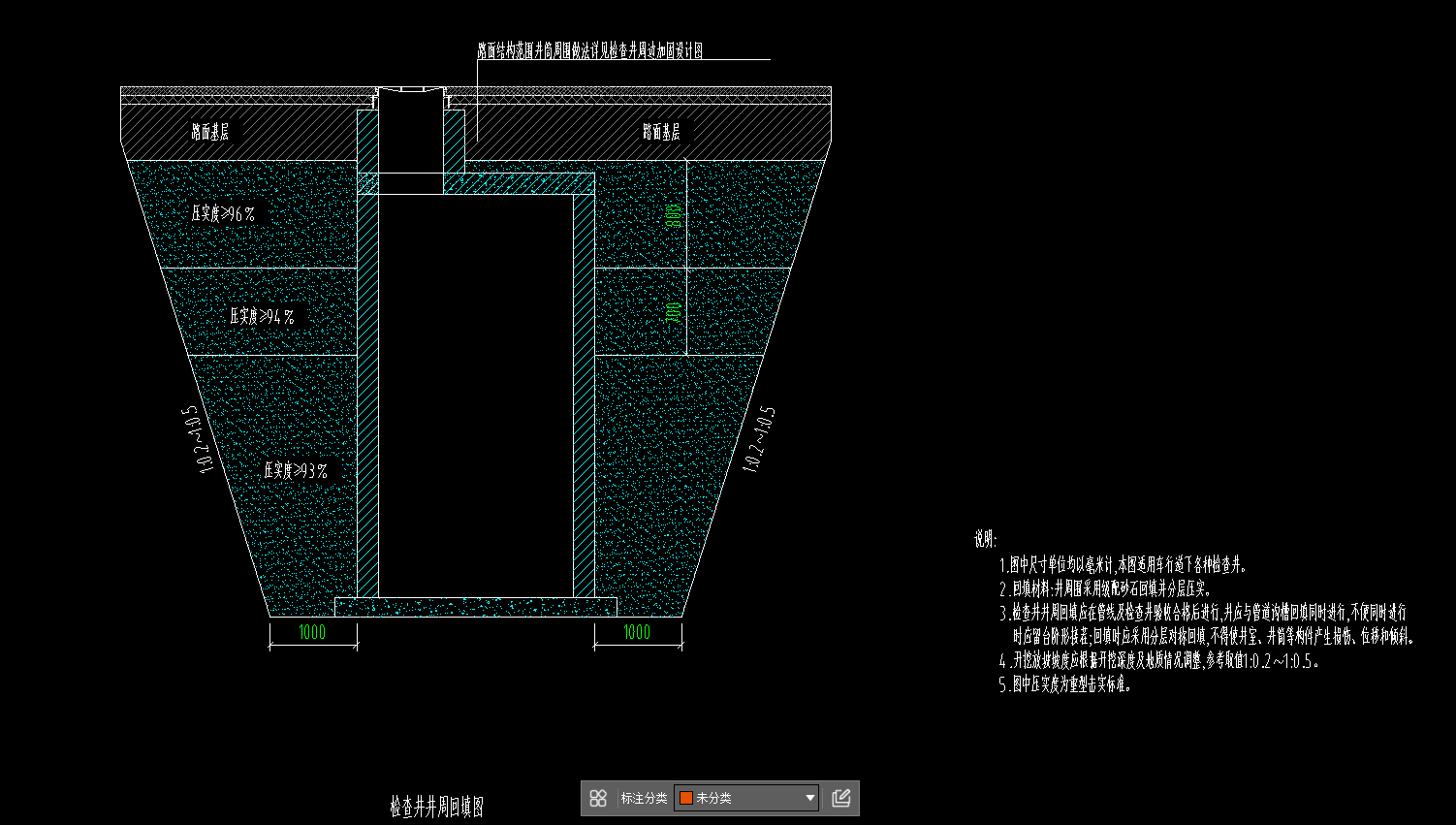
Task: Select the top leader note 路面结构范围井筒周围做法
Action: point(589,50)
